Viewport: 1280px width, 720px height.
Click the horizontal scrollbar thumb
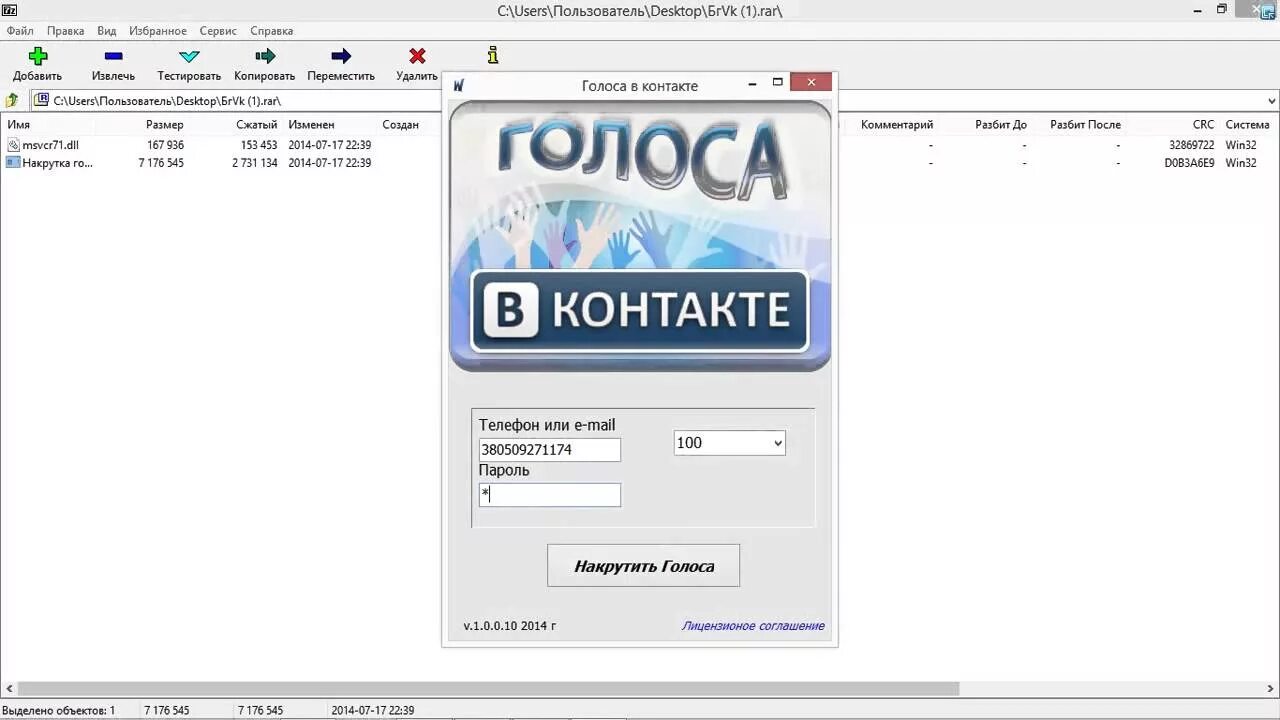pyautogui.click(x=488, y=689)
